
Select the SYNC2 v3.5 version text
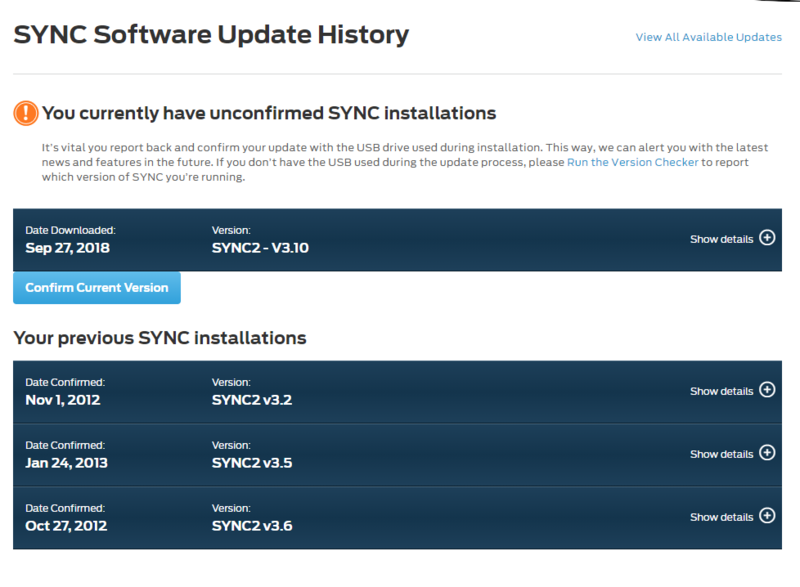coord(252,463)
